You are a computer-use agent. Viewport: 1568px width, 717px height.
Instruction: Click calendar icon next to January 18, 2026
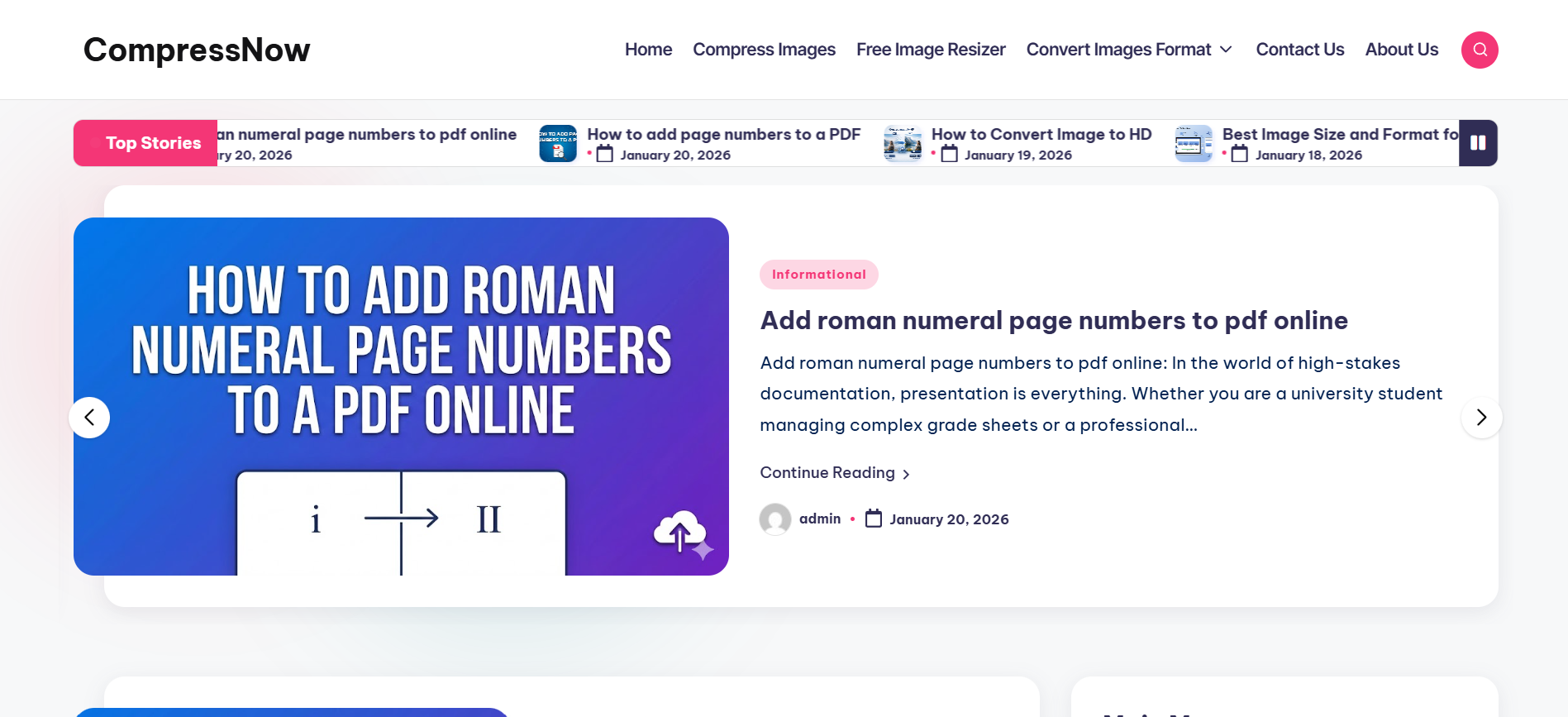coord(1240,154)
